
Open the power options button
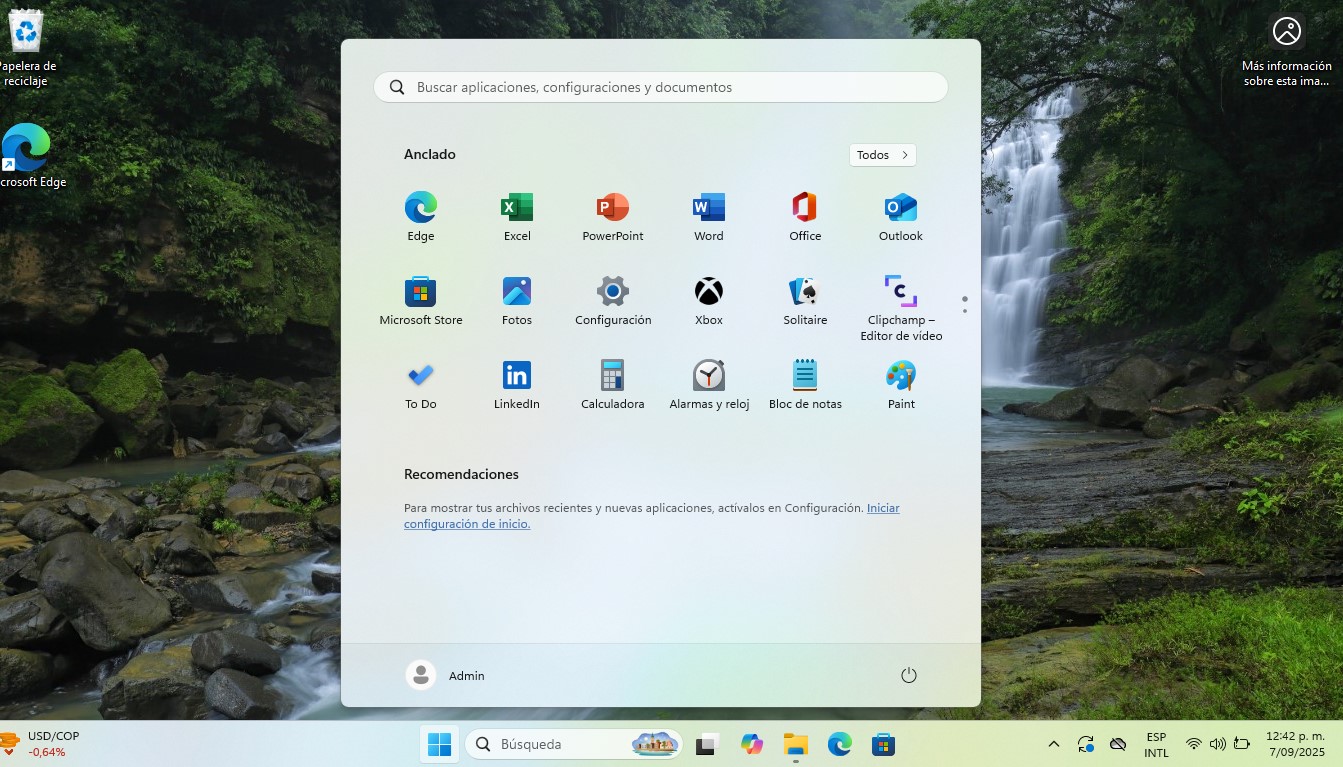coord(908,675)
